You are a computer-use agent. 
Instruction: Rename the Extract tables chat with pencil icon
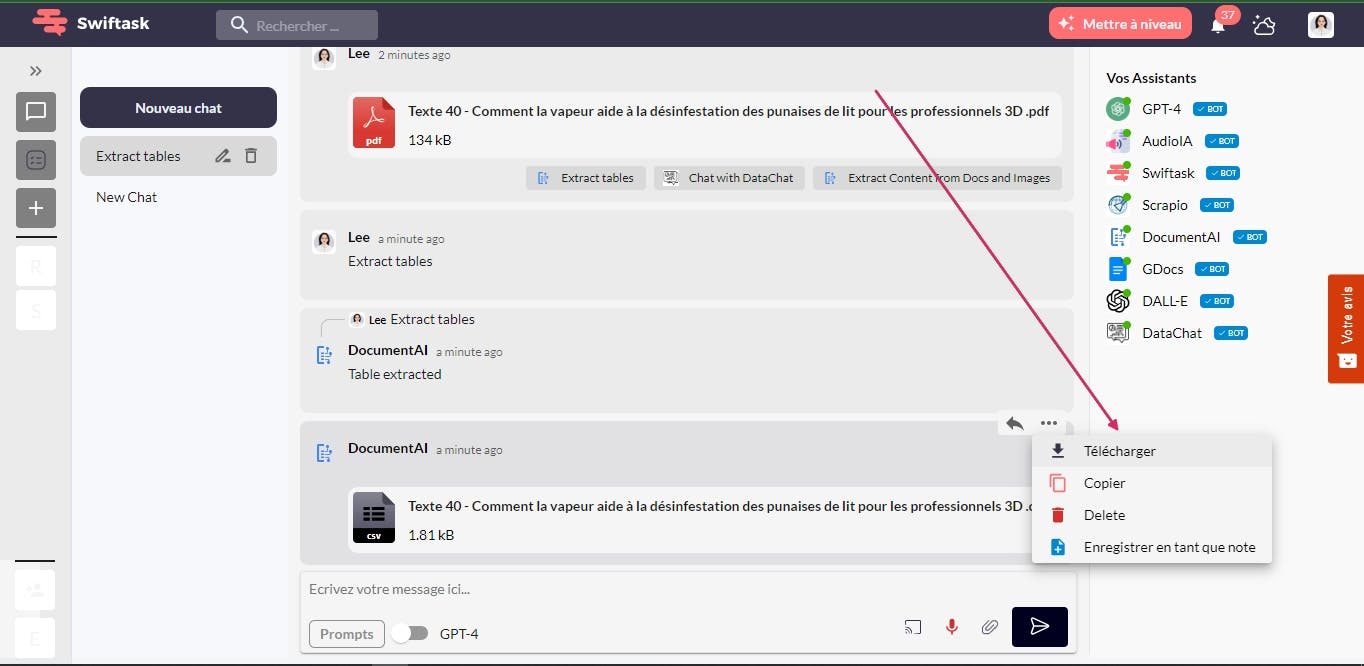coord(222,156)
